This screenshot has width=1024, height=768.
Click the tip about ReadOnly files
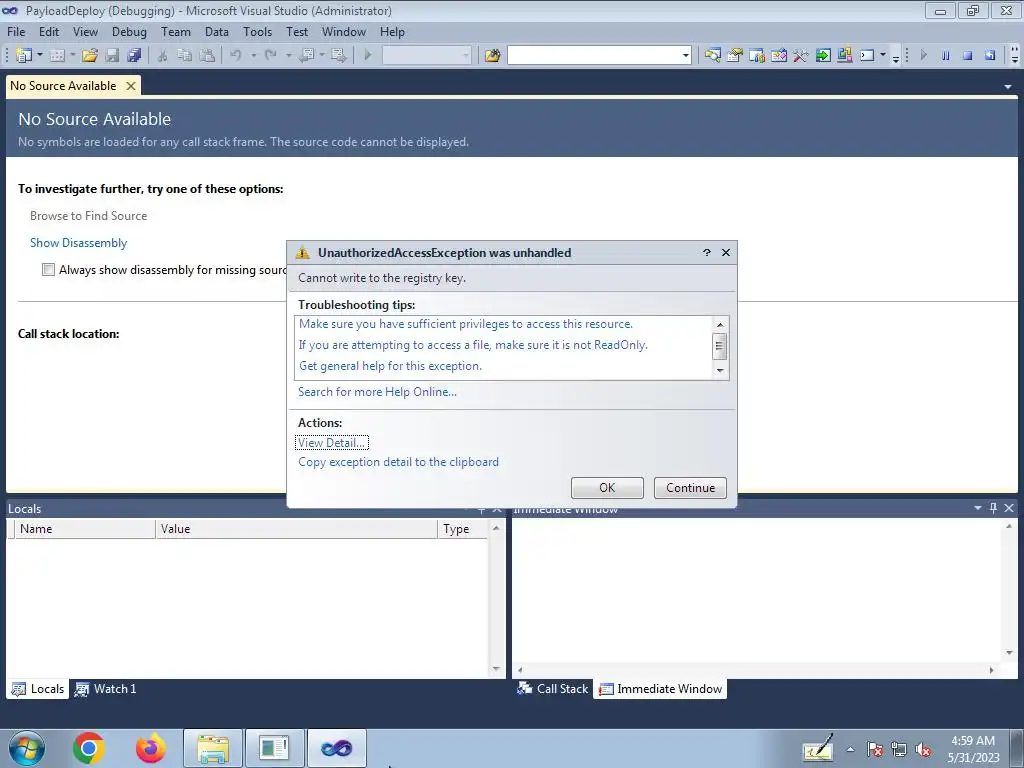click(x=473, y=345)
